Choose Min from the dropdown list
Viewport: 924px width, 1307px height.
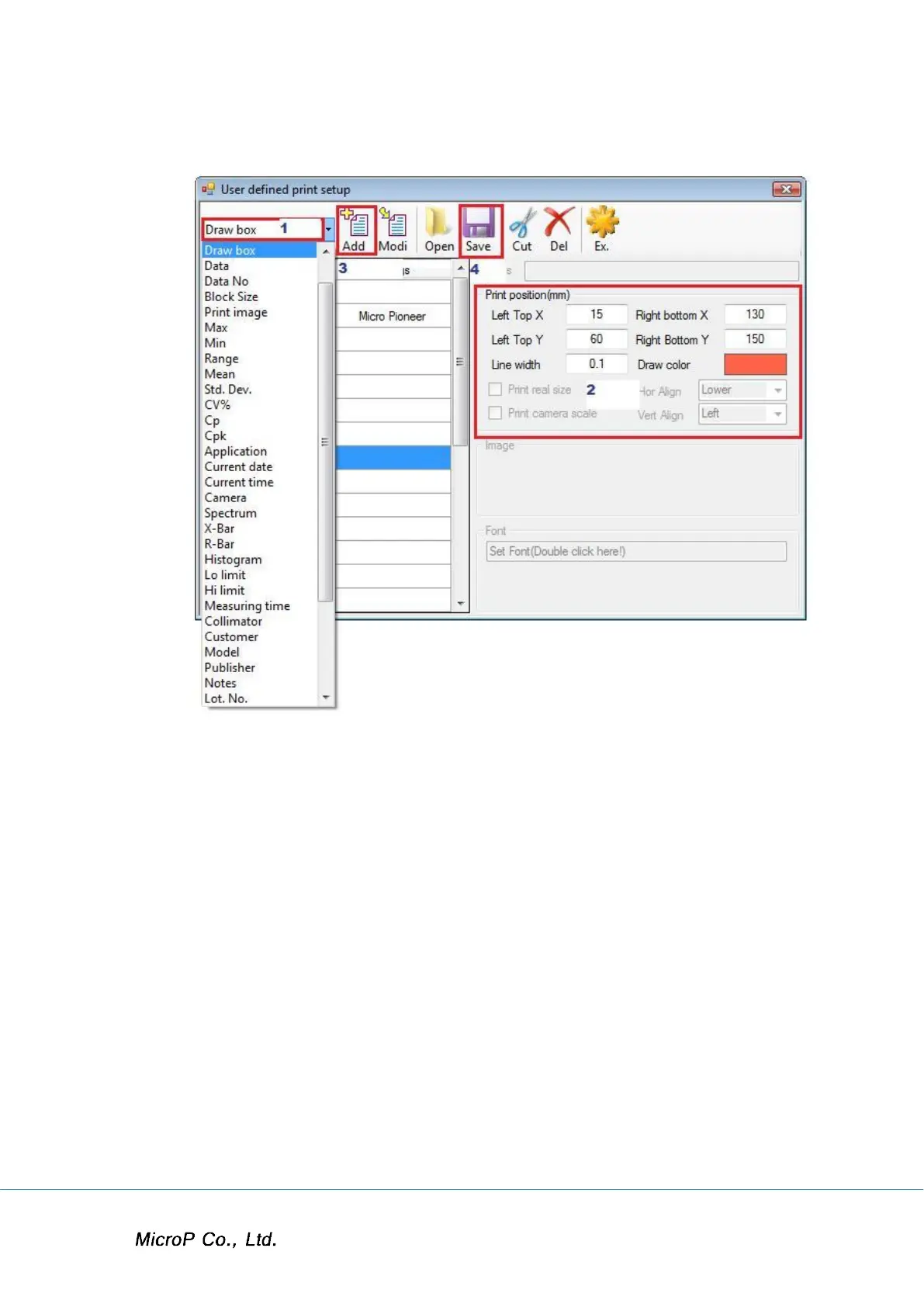point(259,343)
